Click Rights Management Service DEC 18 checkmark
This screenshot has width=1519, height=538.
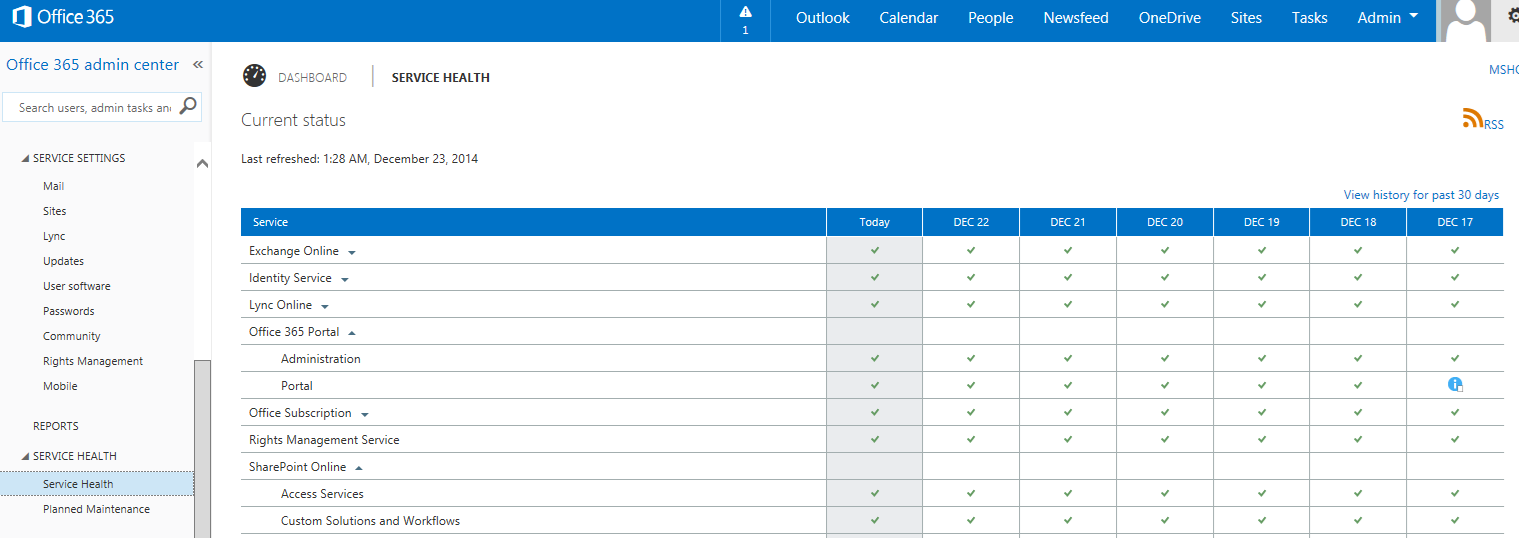pyautogui.click(x=1358, y=439)
